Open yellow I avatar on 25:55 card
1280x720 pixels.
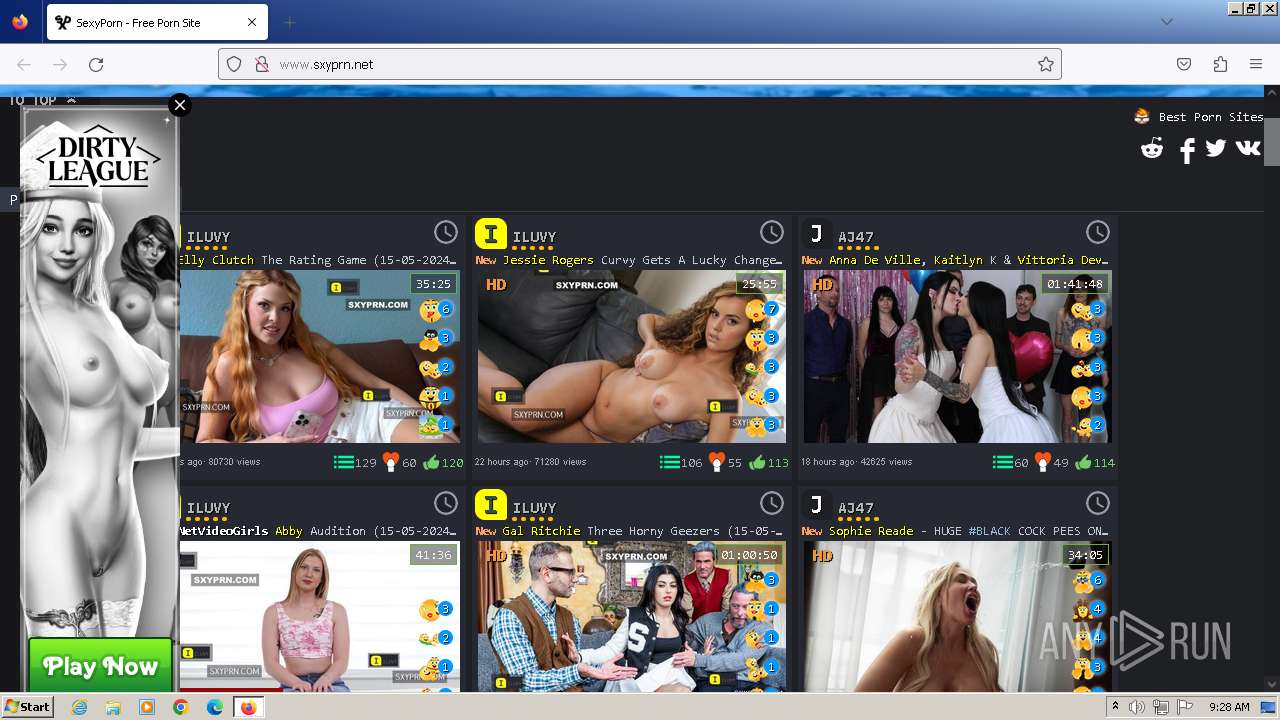[490, 234]
